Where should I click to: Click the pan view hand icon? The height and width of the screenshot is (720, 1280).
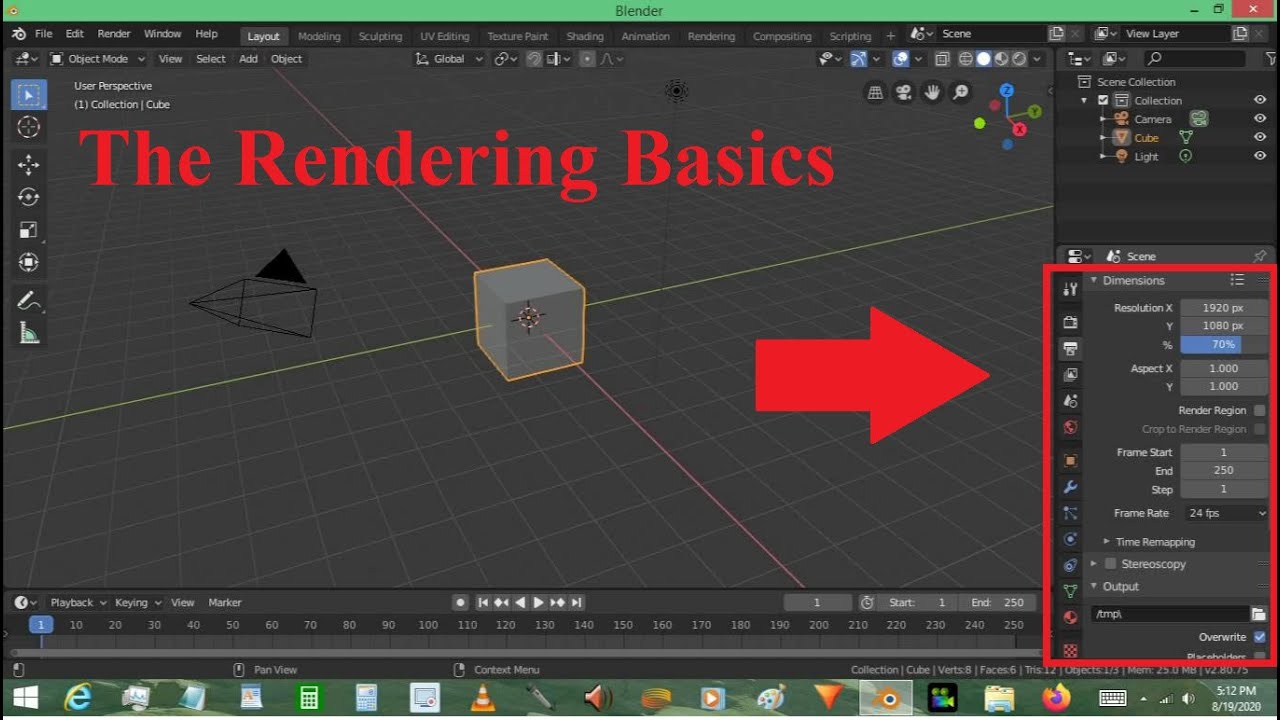tap(932, 93)
